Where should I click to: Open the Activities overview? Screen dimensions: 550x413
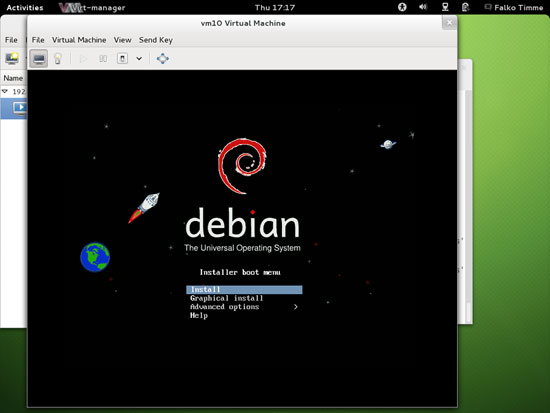coord(25,7)
